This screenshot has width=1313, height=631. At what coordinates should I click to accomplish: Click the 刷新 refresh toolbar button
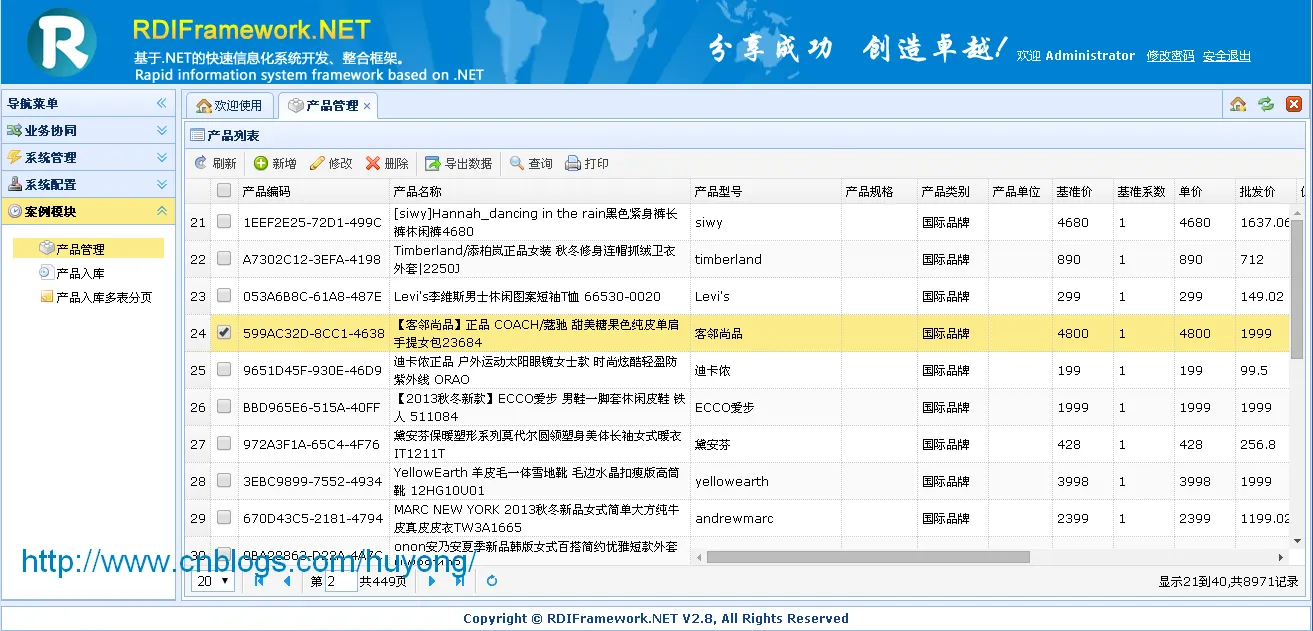[x=215, y=163]
